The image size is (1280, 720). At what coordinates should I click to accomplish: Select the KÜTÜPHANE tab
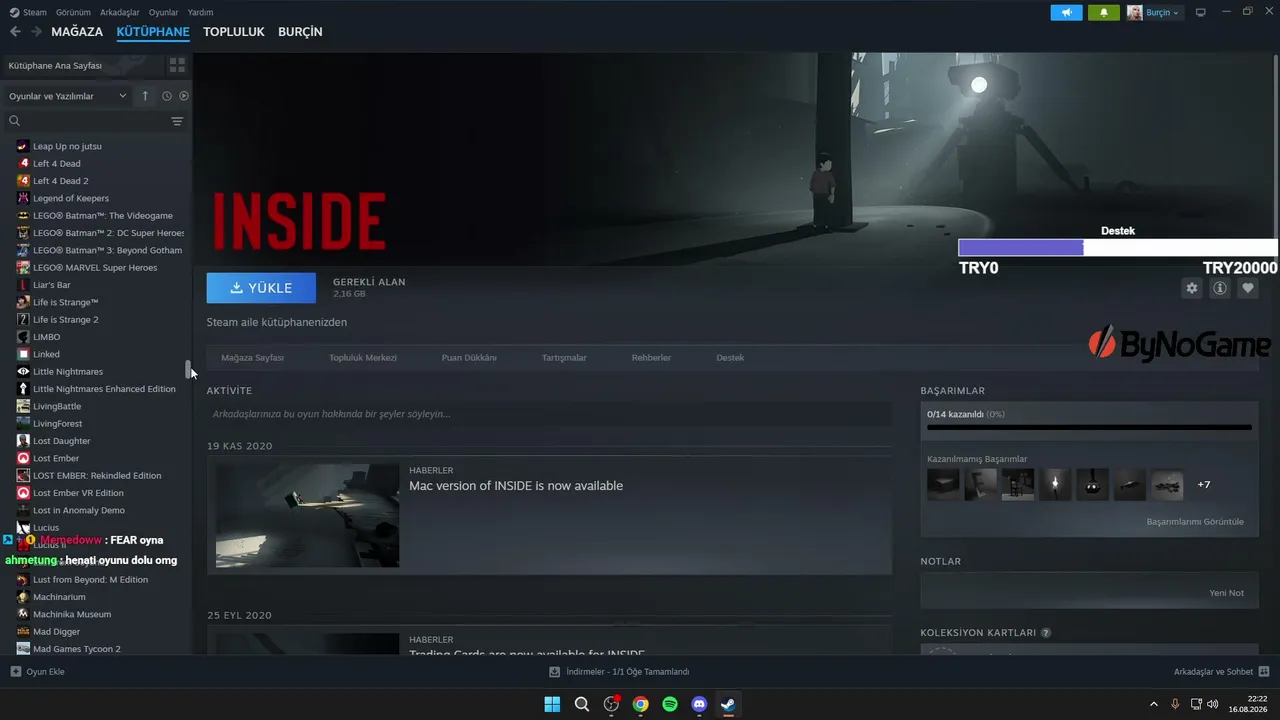click(153, 32)
